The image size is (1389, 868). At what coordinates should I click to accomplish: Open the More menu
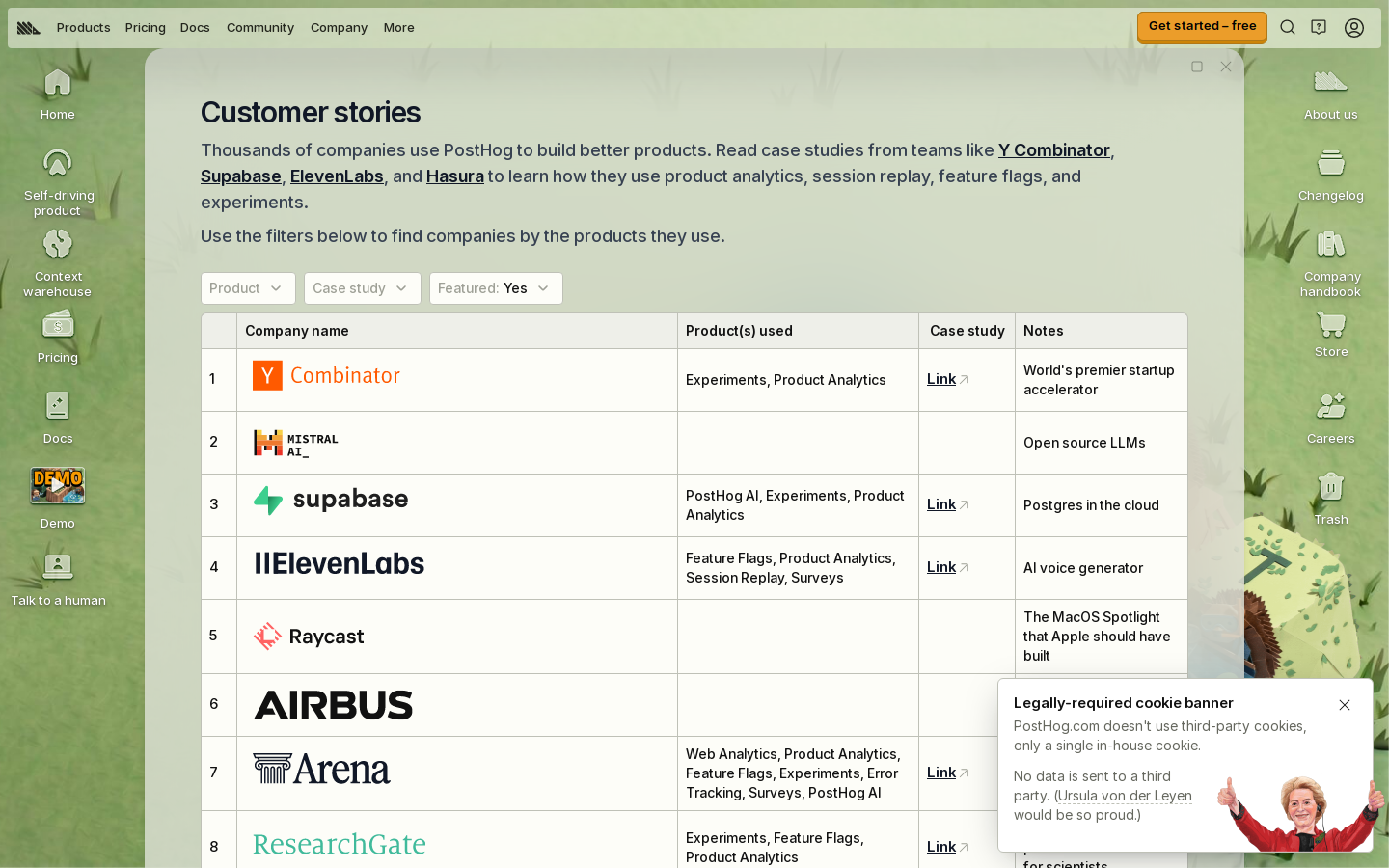coord(398,28)
